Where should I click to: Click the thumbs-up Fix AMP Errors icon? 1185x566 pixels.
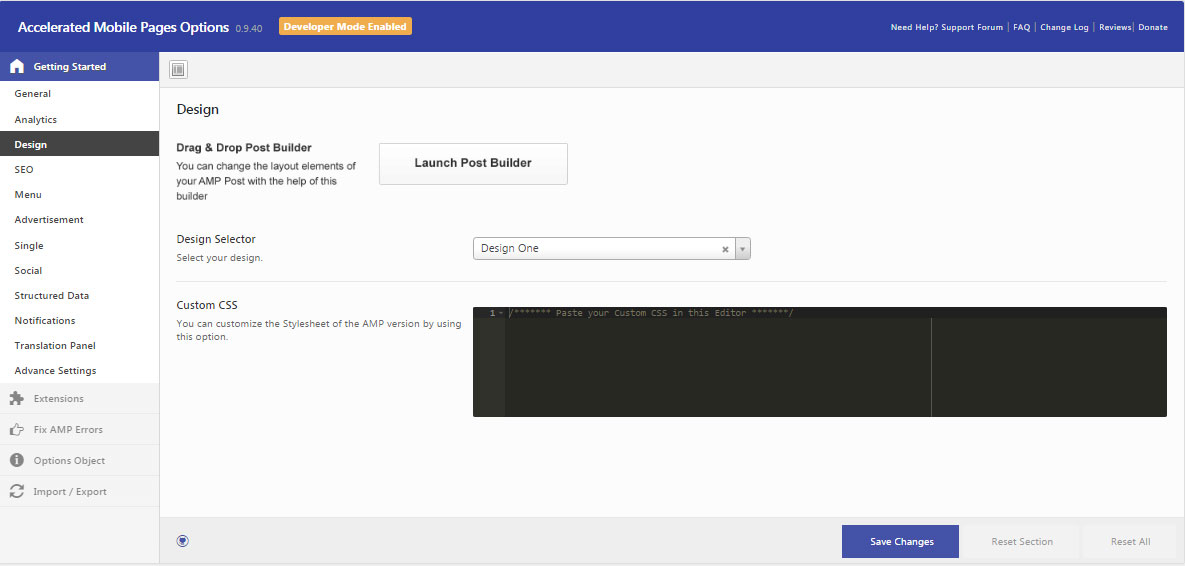point(17,429)
